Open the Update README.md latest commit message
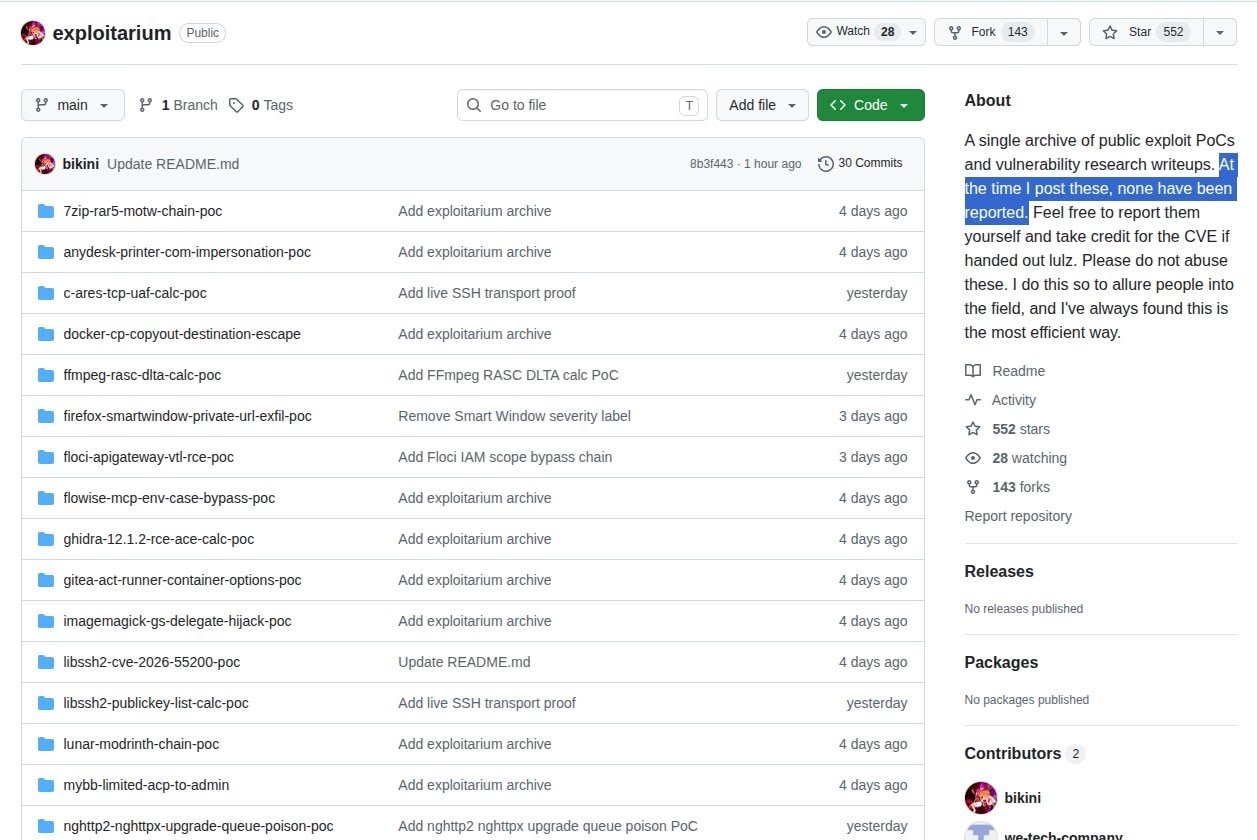This screenshot has height=840, width=1257. (x=173, y=164)
